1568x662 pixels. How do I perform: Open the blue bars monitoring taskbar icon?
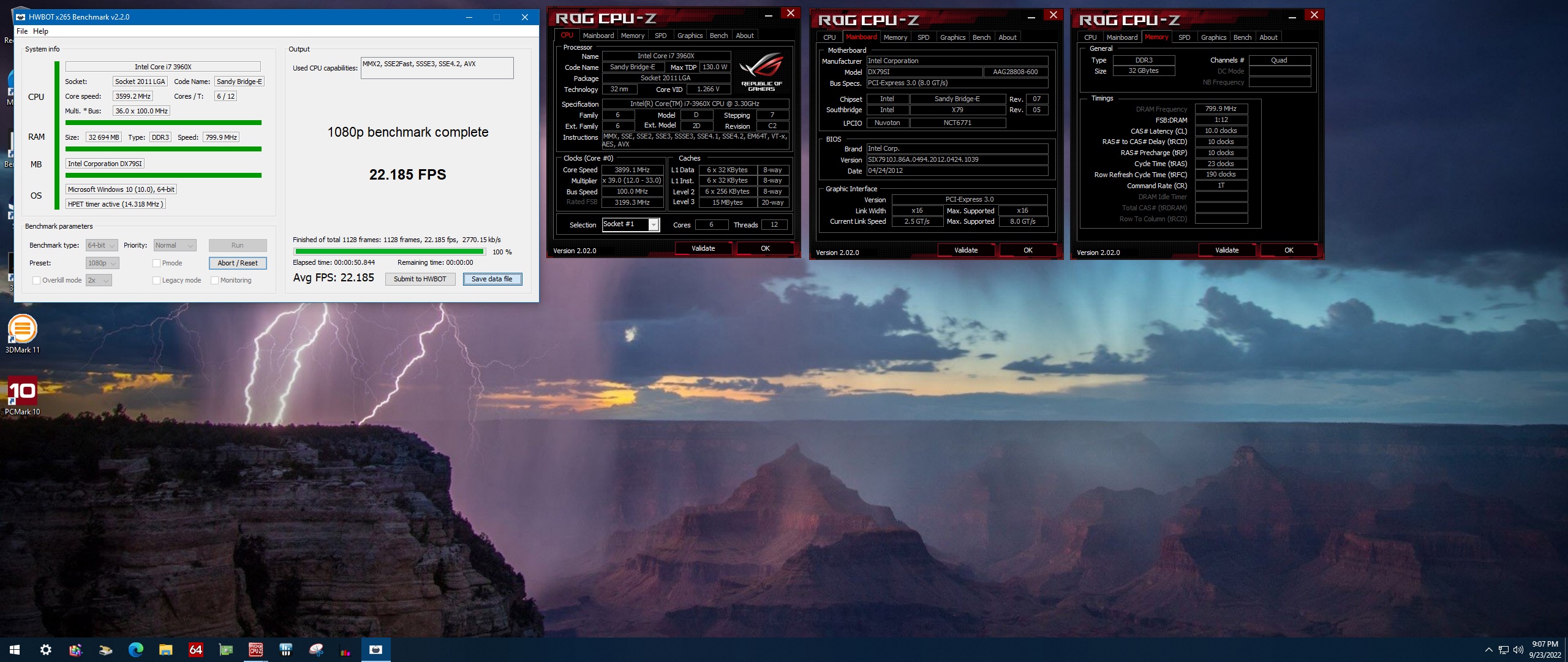click(x=285, y=650)
